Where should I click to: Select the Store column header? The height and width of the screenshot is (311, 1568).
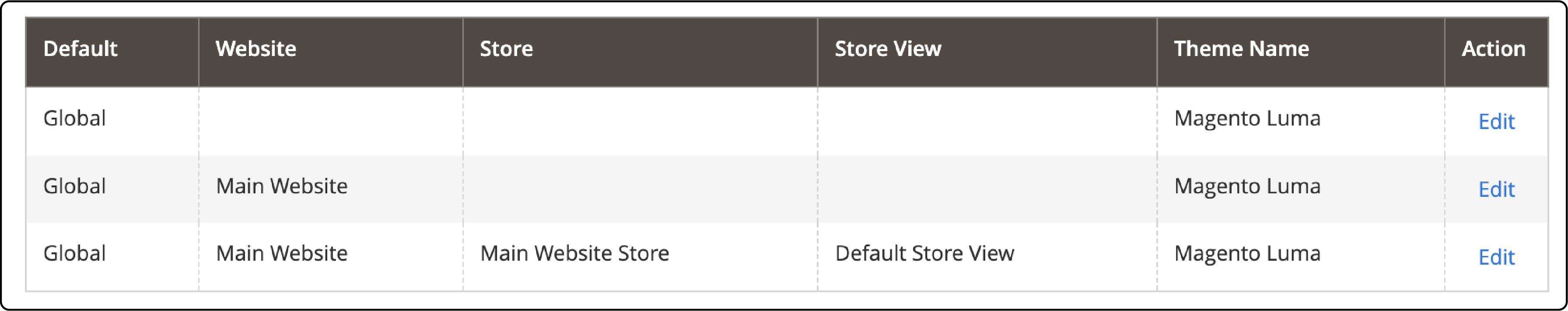tap(506, 49)
